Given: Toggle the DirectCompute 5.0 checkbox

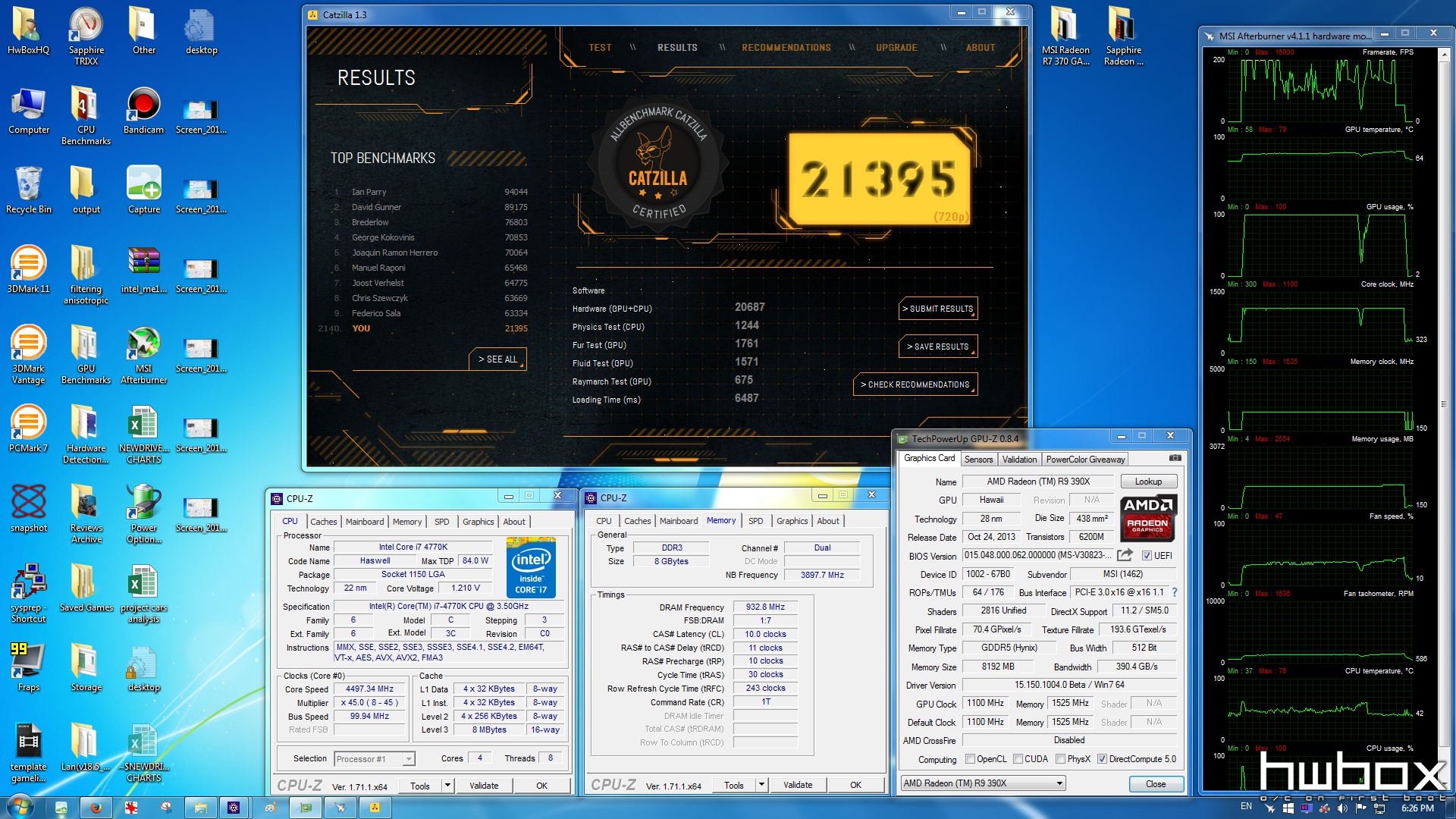Looking at the screenshot, I should coord(1102,759).
